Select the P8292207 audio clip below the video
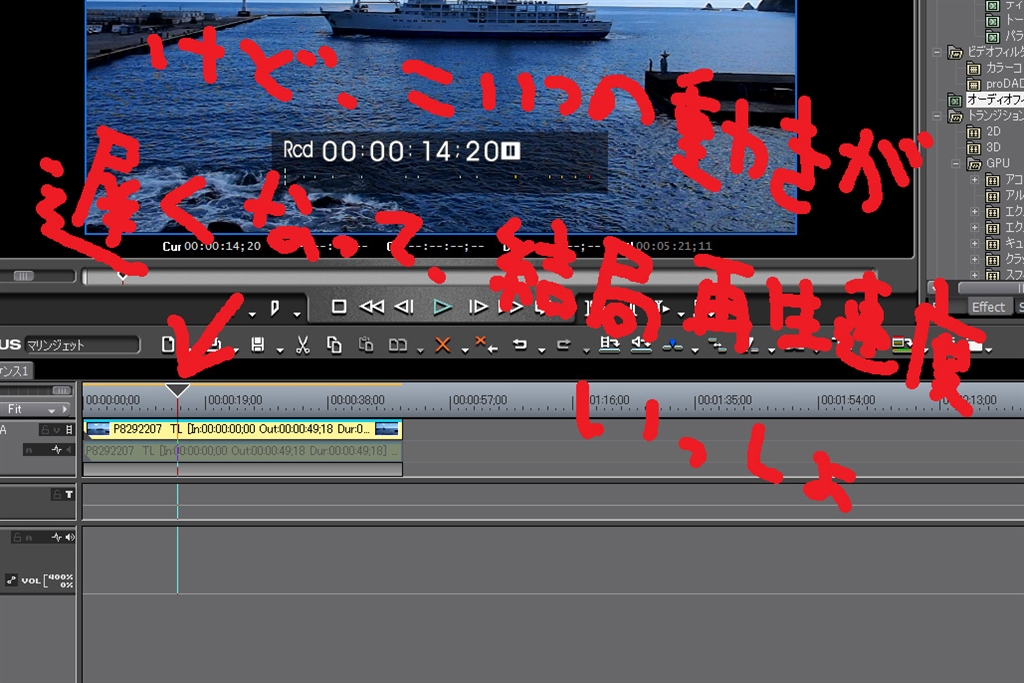This screenshot has height=683, width=1024. coord(242,451)
